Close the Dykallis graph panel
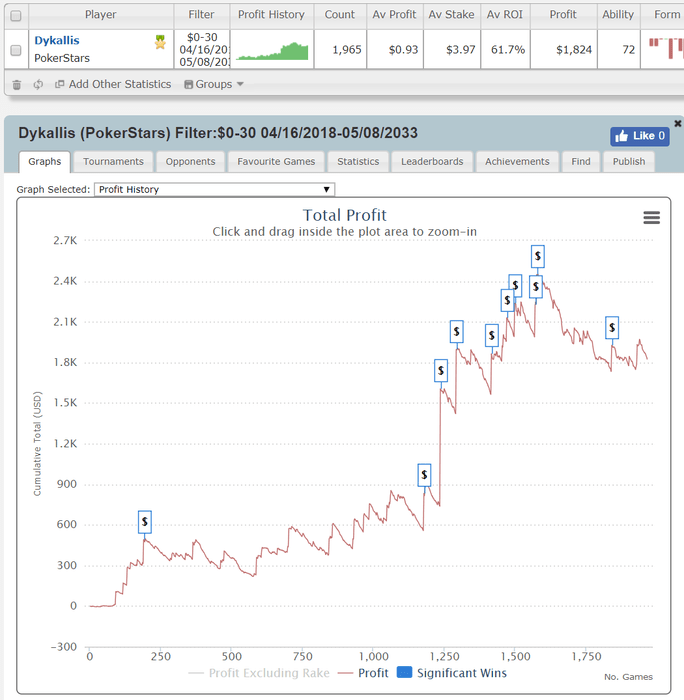Screen dimensions: 684x700 point(677,123)
